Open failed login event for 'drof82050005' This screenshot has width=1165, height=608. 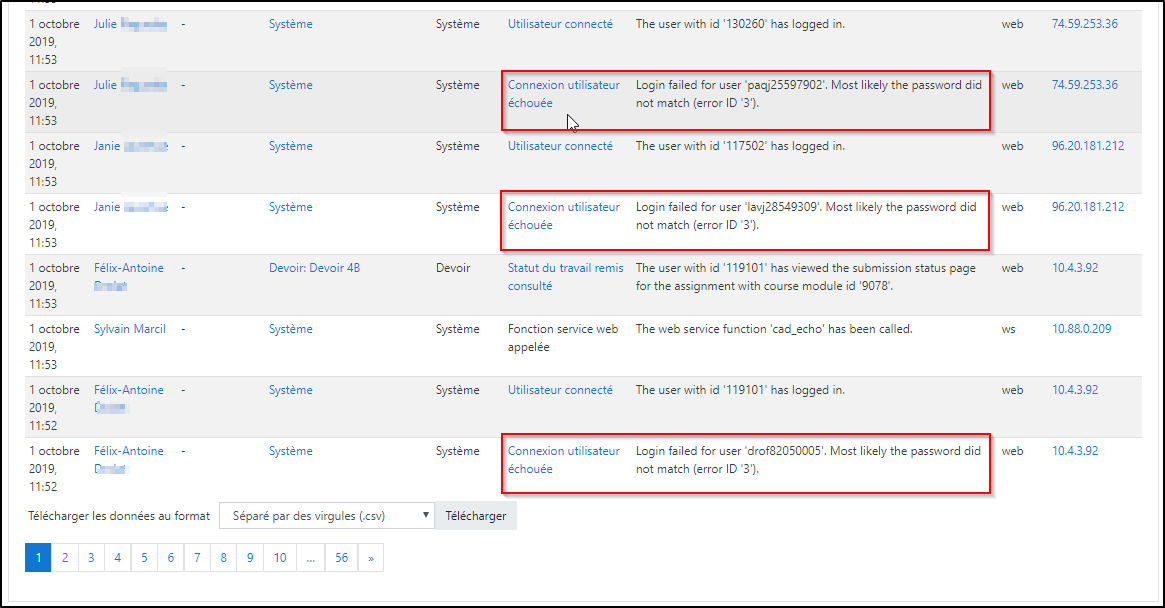[x=563, y=460]
